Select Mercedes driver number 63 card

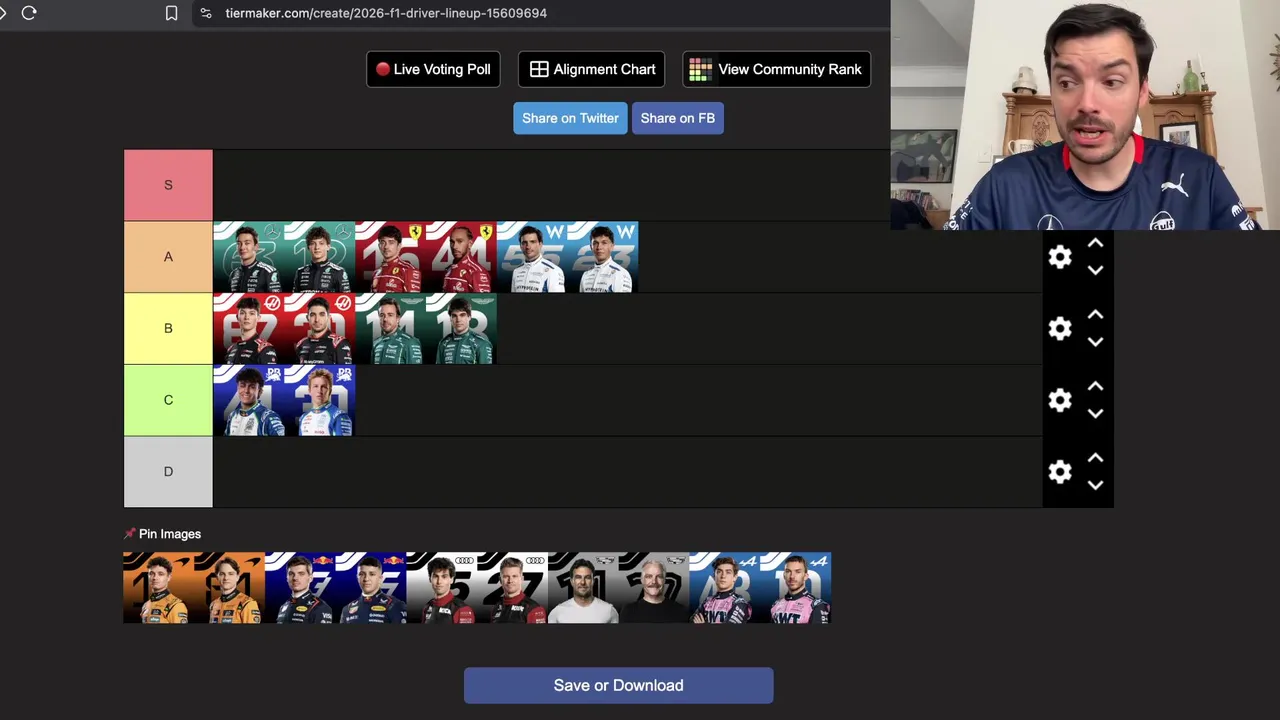pos(248,257)
